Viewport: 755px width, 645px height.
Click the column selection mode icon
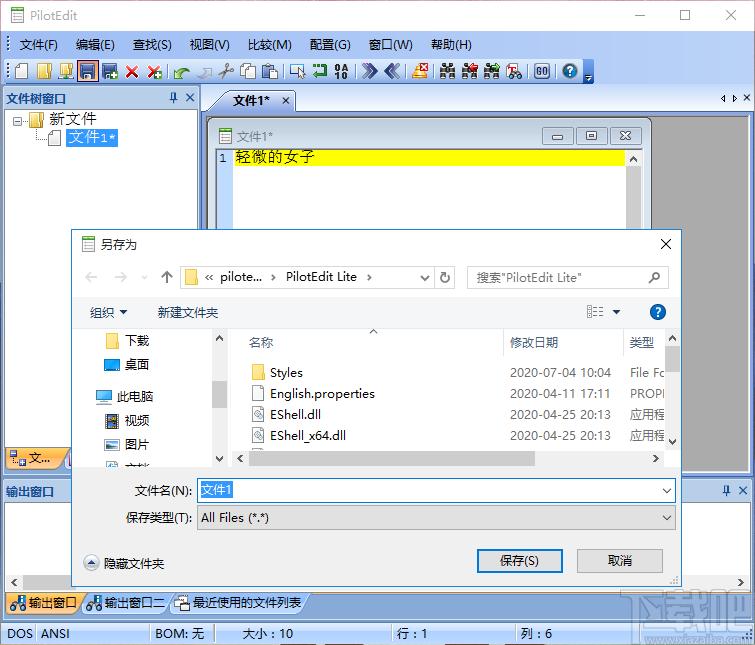click(297, 71)
